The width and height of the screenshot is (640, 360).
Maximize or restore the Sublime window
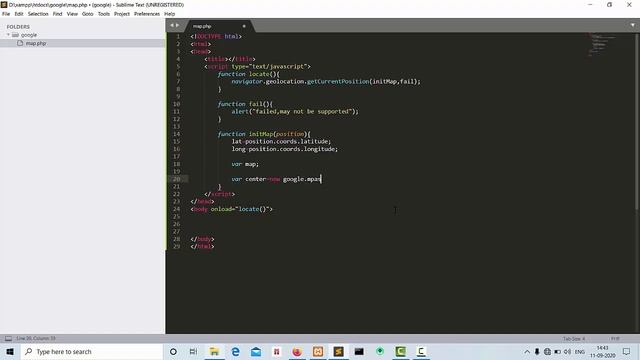tap(609, 5)
